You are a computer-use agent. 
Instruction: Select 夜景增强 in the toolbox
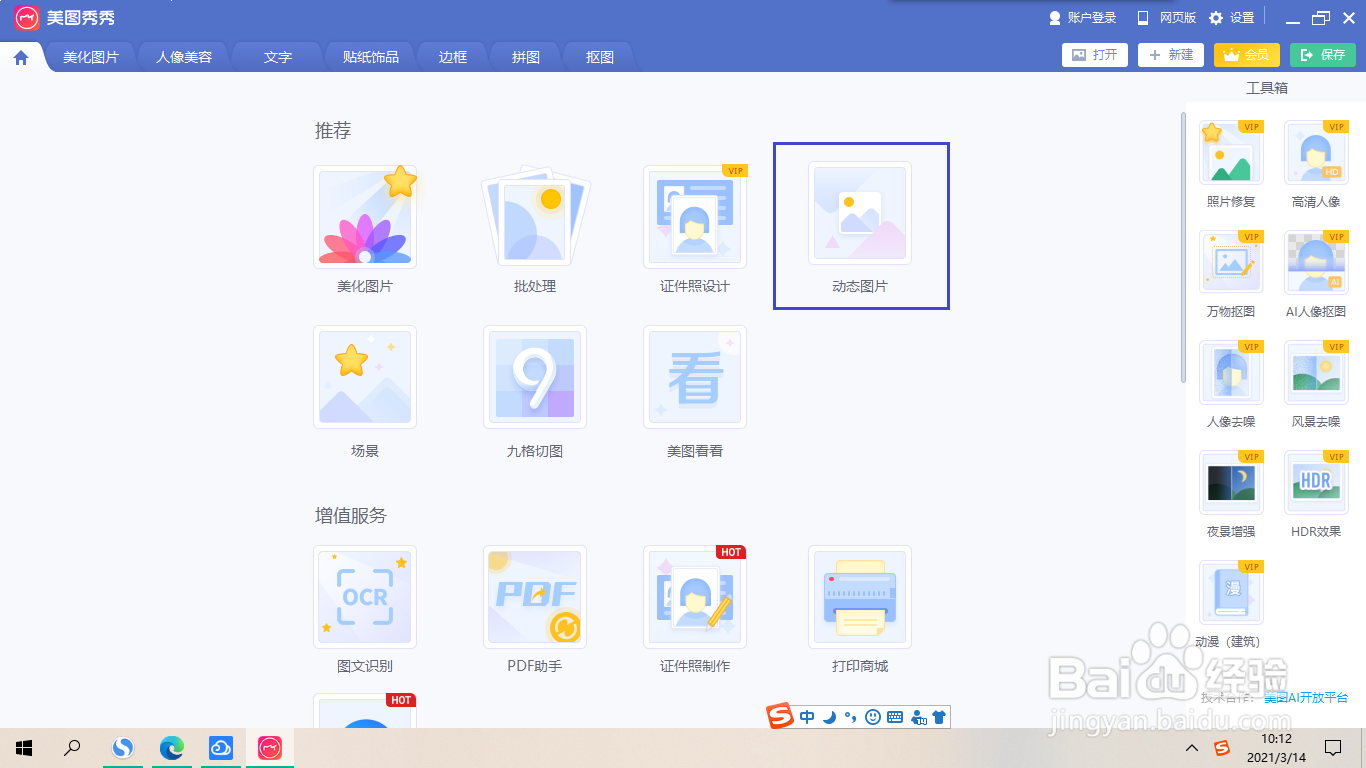click(x=1231, y=483)
